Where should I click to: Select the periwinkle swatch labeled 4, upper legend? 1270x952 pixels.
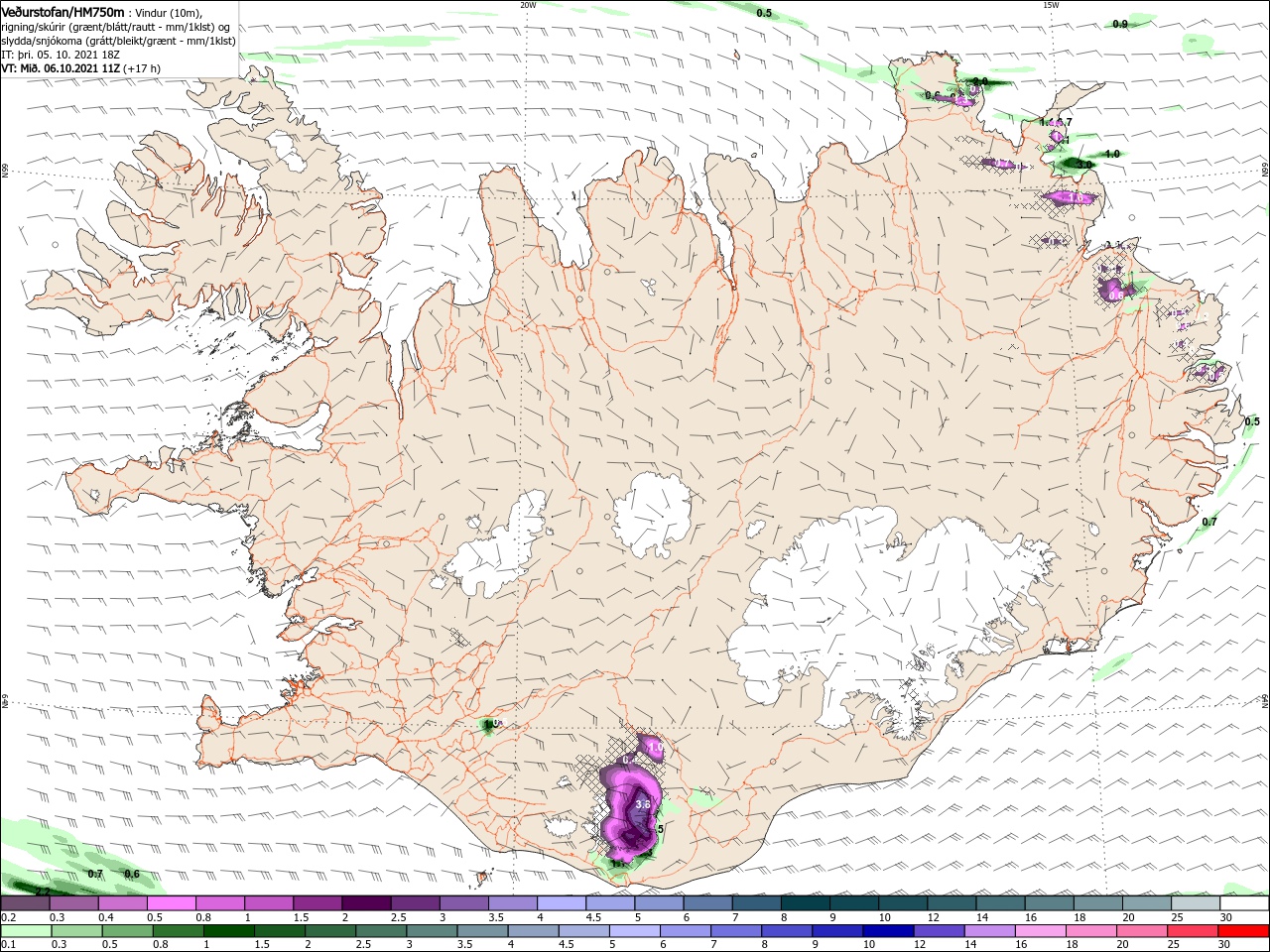coord(562,902)
